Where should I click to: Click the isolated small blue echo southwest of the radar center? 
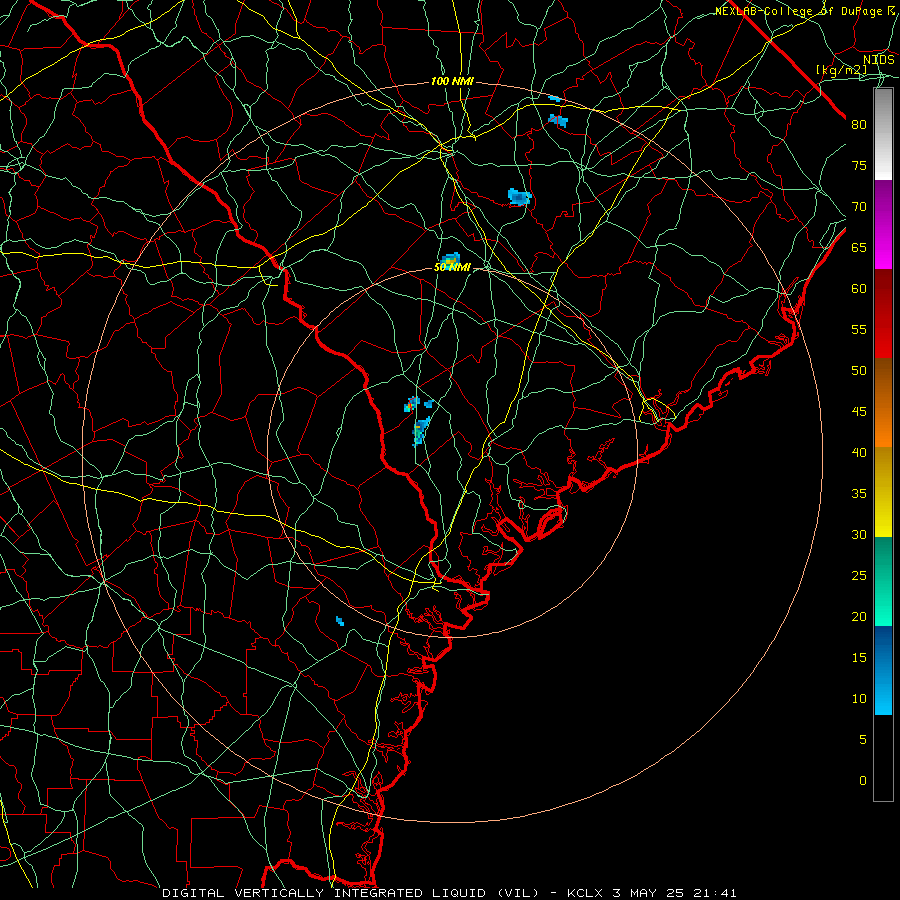click(x=340, y=621)
